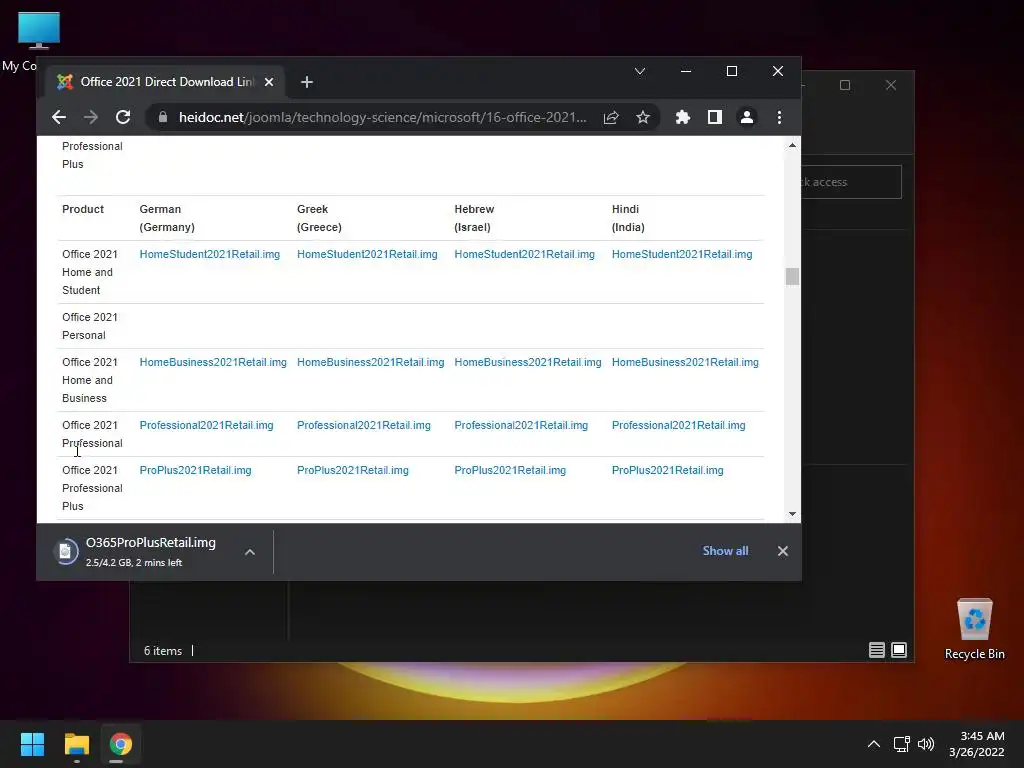Image resolution: width=1024 pixels, height=768 pixels.
Task: Open File Explorer from the taskbar
Action: click(76, 744)
